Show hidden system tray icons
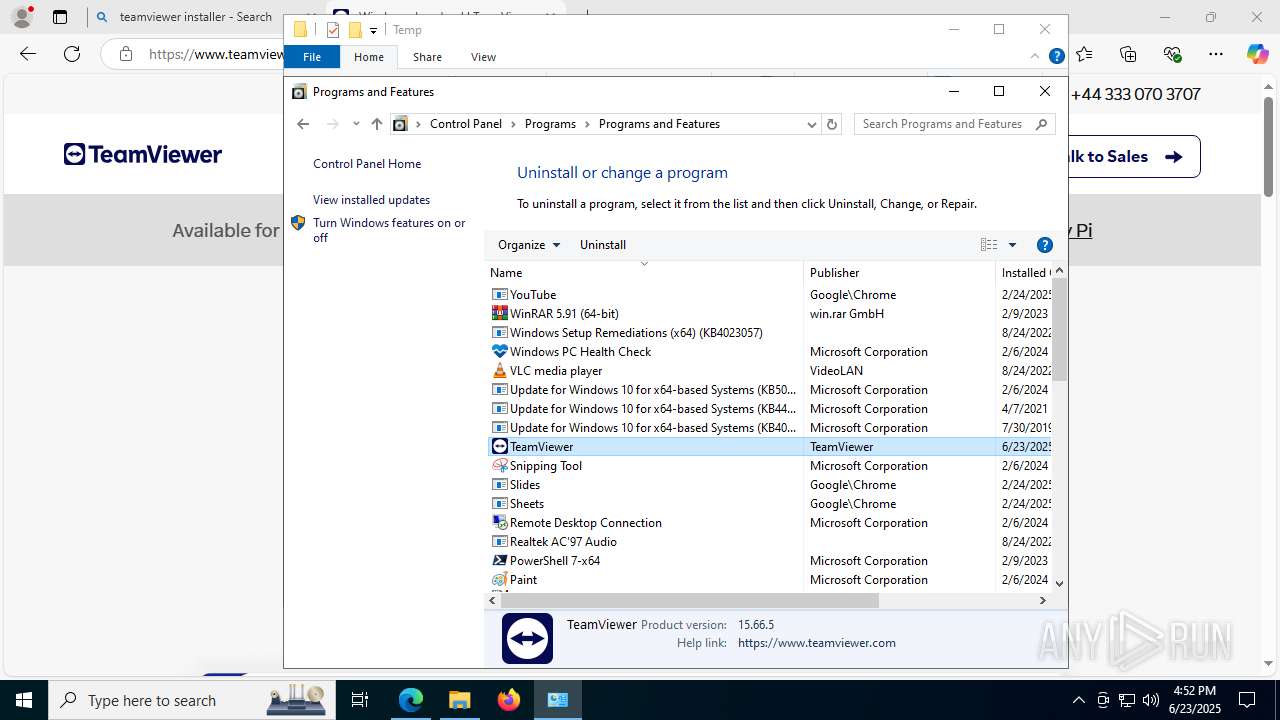This screenshot has width=1280, height=720. click(x=1078, y=700)
